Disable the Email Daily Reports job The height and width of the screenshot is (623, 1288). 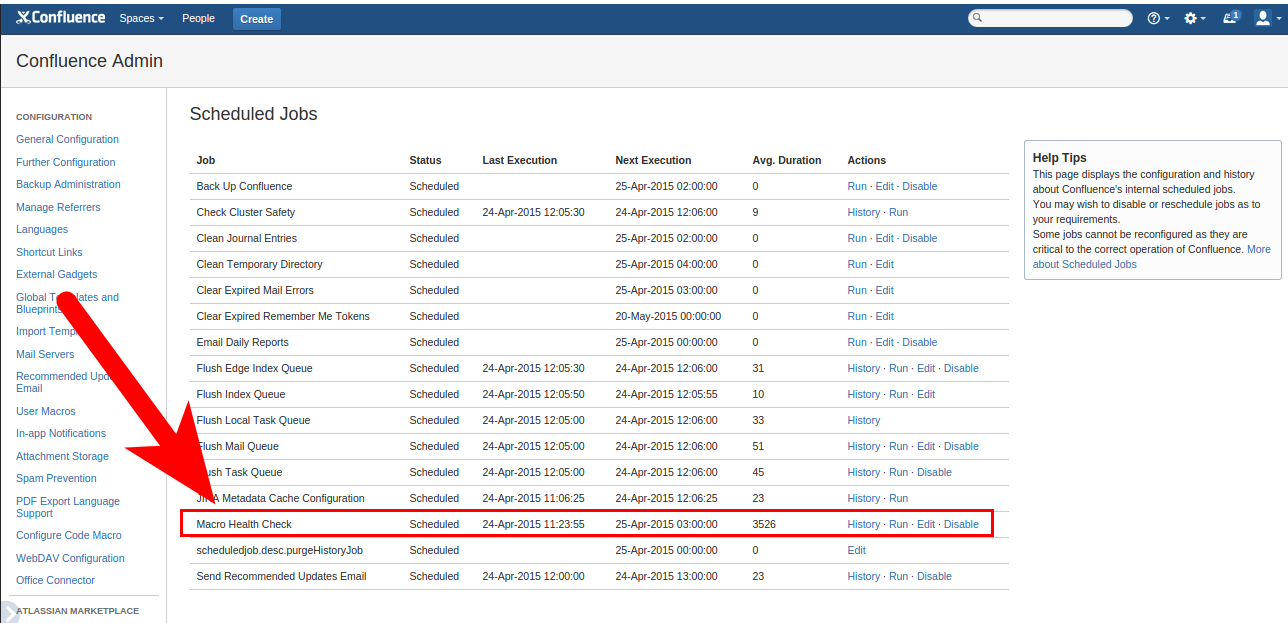pyautogui.click(x=920, y=343)
